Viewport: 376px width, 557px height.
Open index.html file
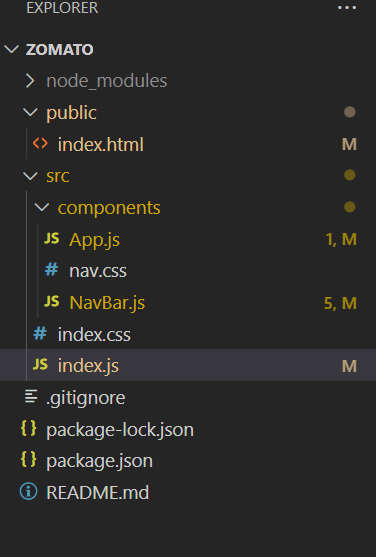click(x=101, y=145)
